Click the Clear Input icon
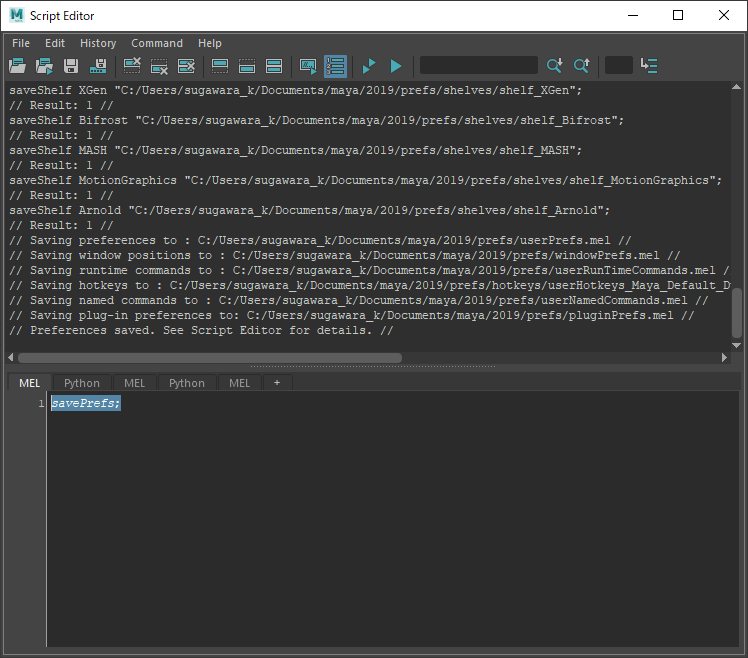This screenshot has height=658, width=748. pyautogui.click(x=159, y=66)
